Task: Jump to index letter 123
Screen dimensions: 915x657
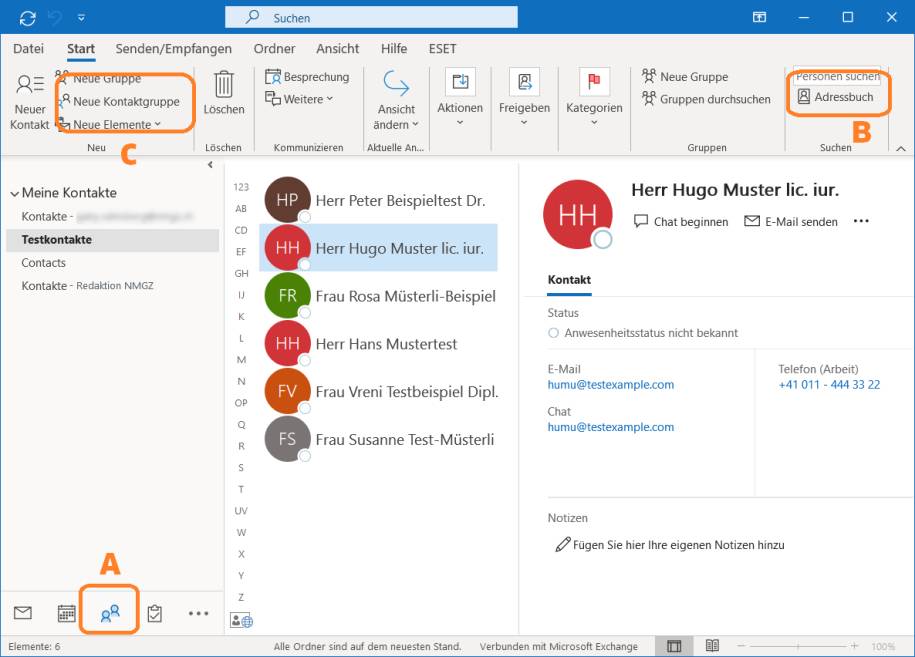Action: point(241,187)
